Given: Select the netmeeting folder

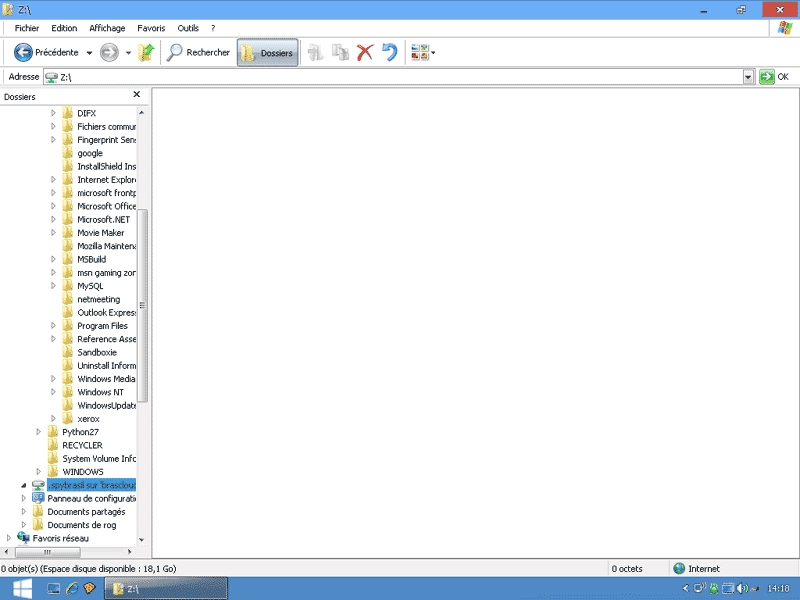Looking at the screenshot, I should [98, 299].
